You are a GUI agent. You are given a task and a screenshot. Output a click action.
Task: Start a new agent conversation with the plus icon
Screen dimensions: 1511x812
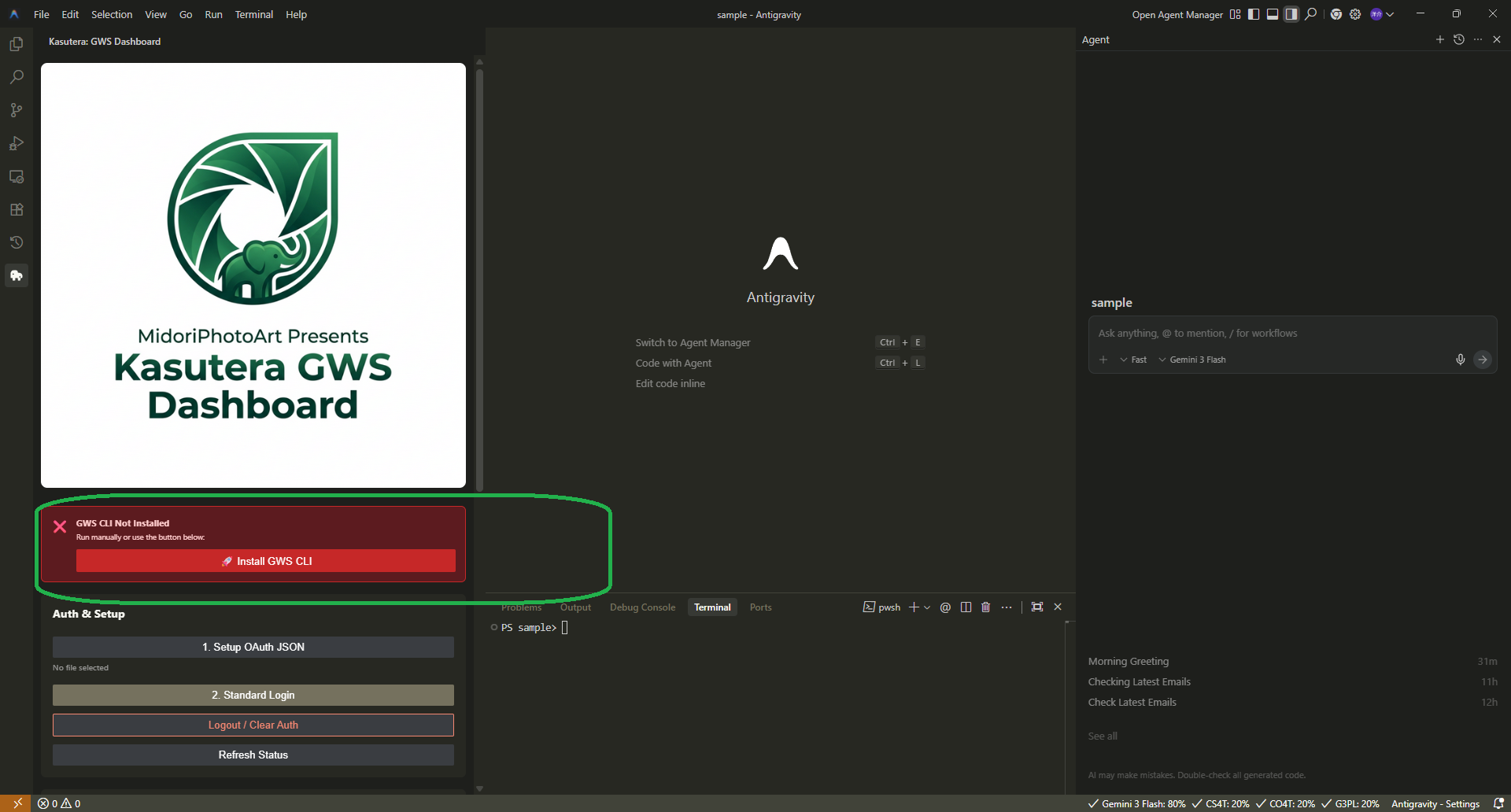[x=1440, y=39]
